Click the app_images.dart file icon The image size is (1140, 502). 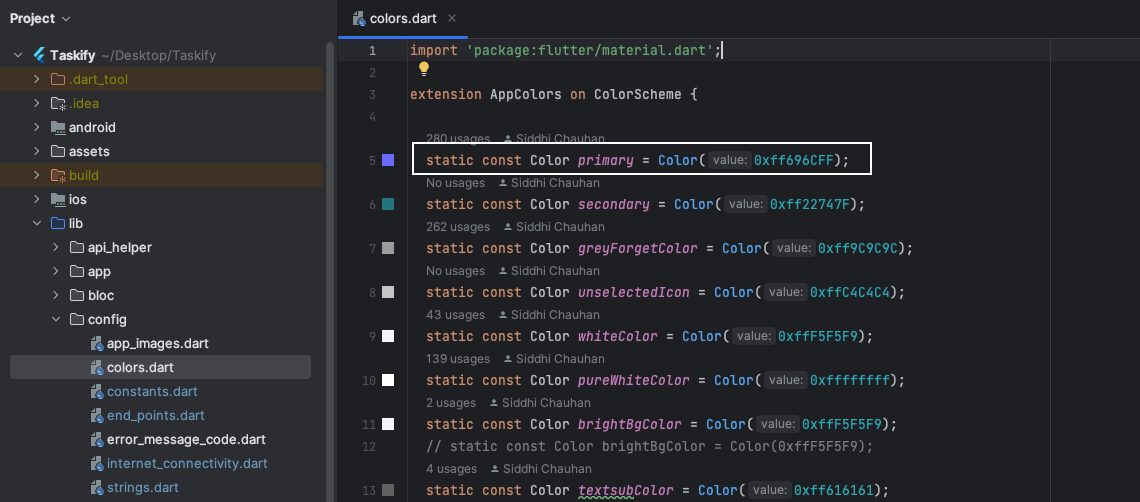97,343
